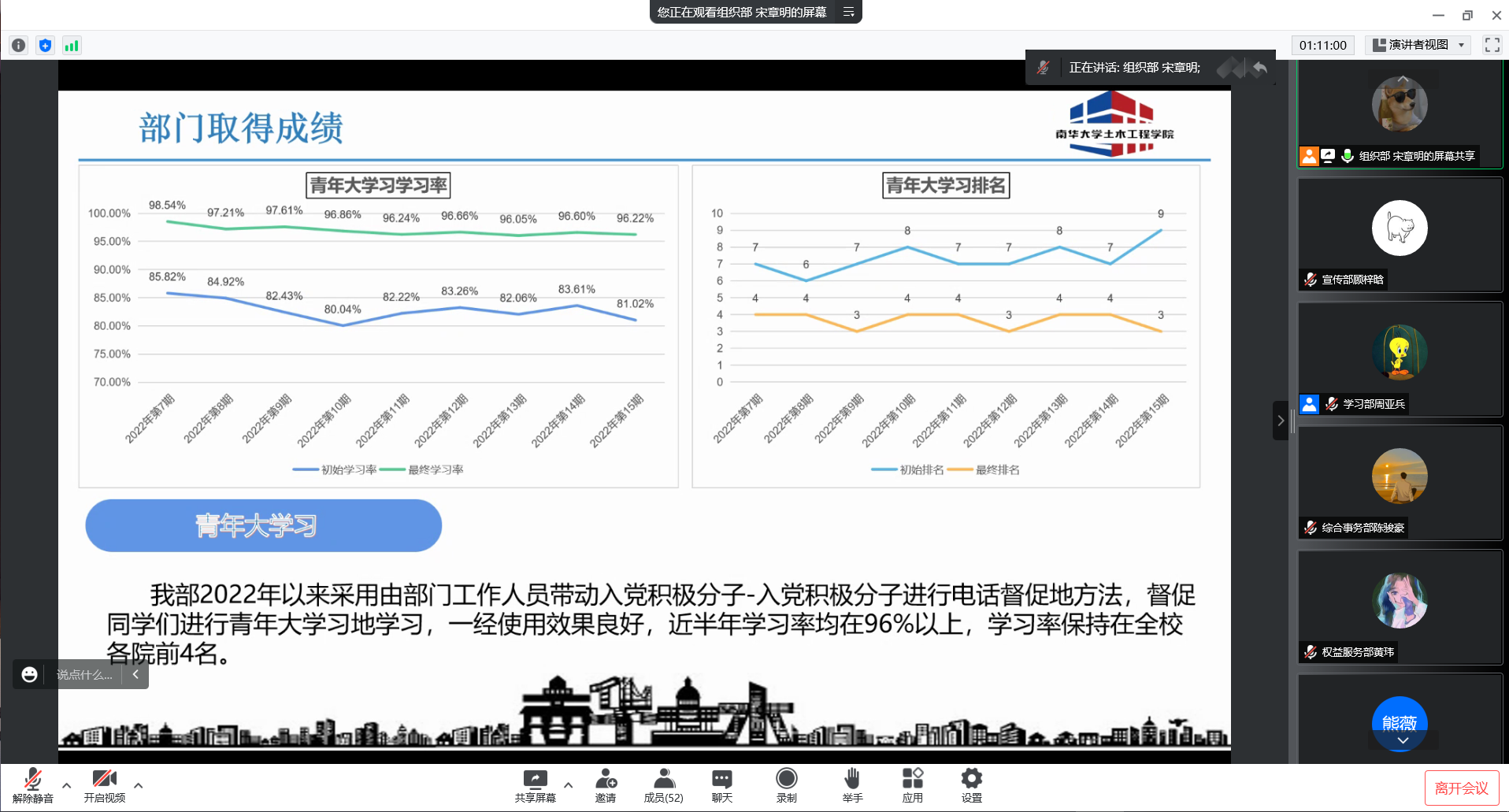The width and height of the screenshot is (1509, 812).
Task: Toggle microphone with 解除静音
Action: [33, 785]
